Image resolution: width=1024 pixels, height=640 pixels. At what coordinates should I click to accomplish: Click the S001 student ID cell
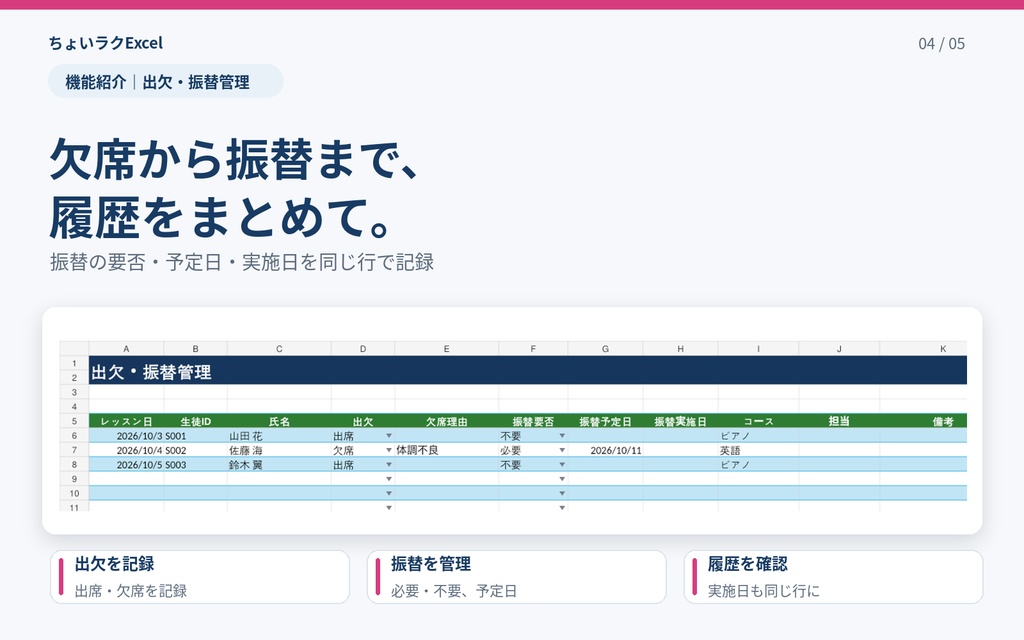coord(195,436)
